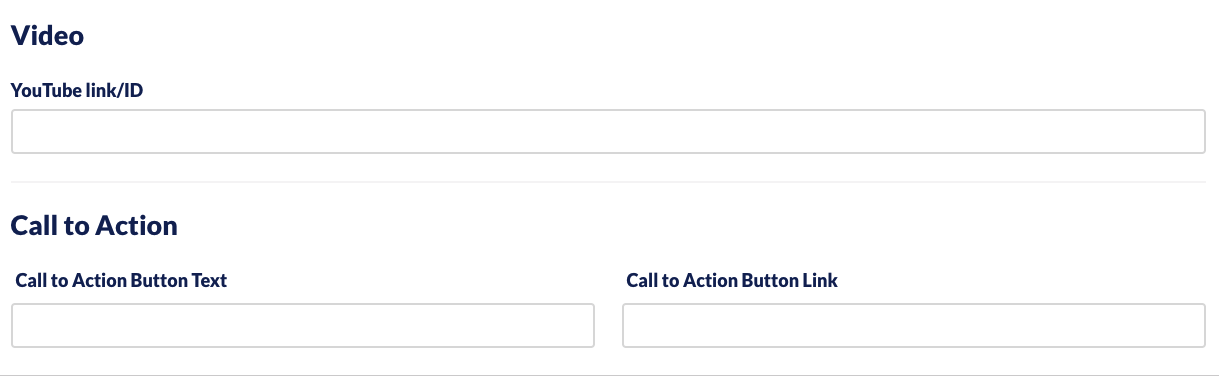Select the Call to Action Button Link field

coord(914,326)
